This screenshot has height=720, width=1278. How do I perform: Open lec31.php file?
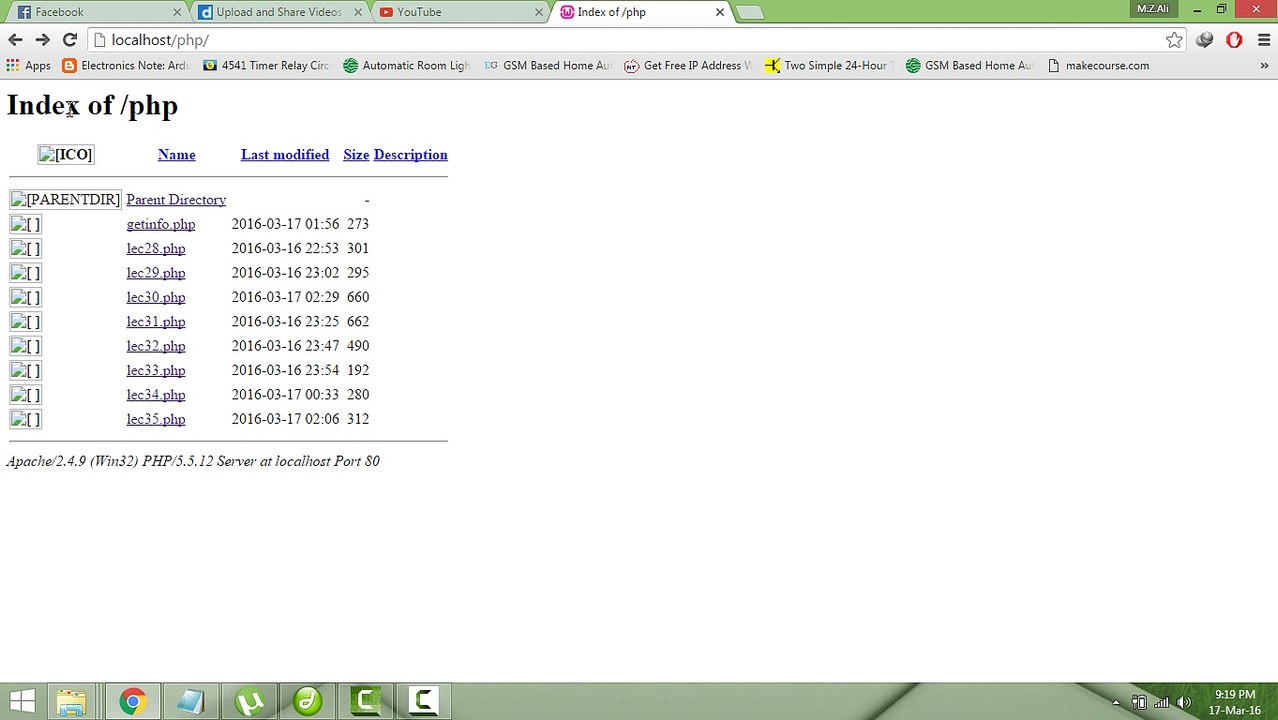156,322
